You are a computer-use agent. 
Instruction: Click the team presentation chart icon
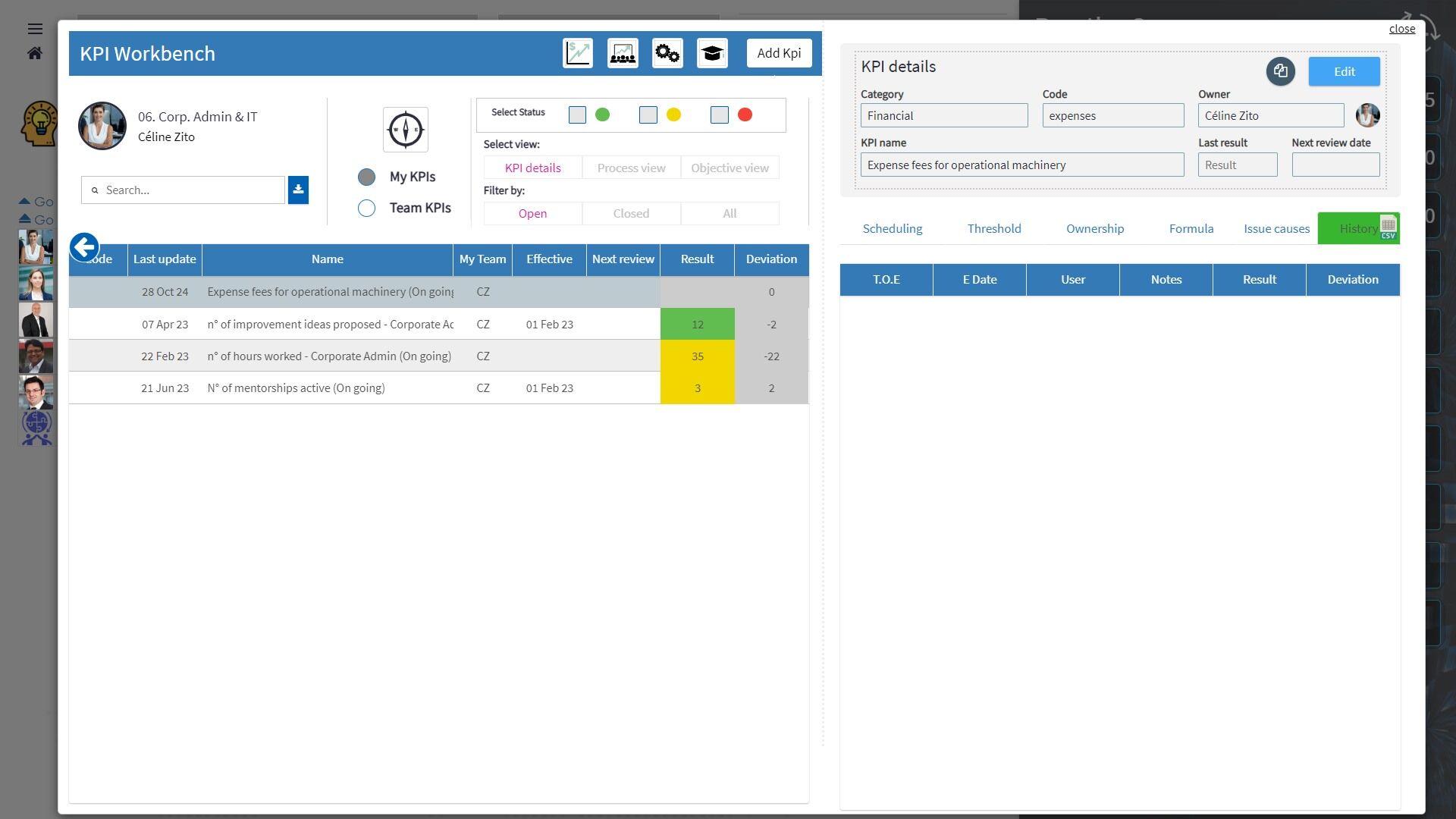tap(623, 53)
